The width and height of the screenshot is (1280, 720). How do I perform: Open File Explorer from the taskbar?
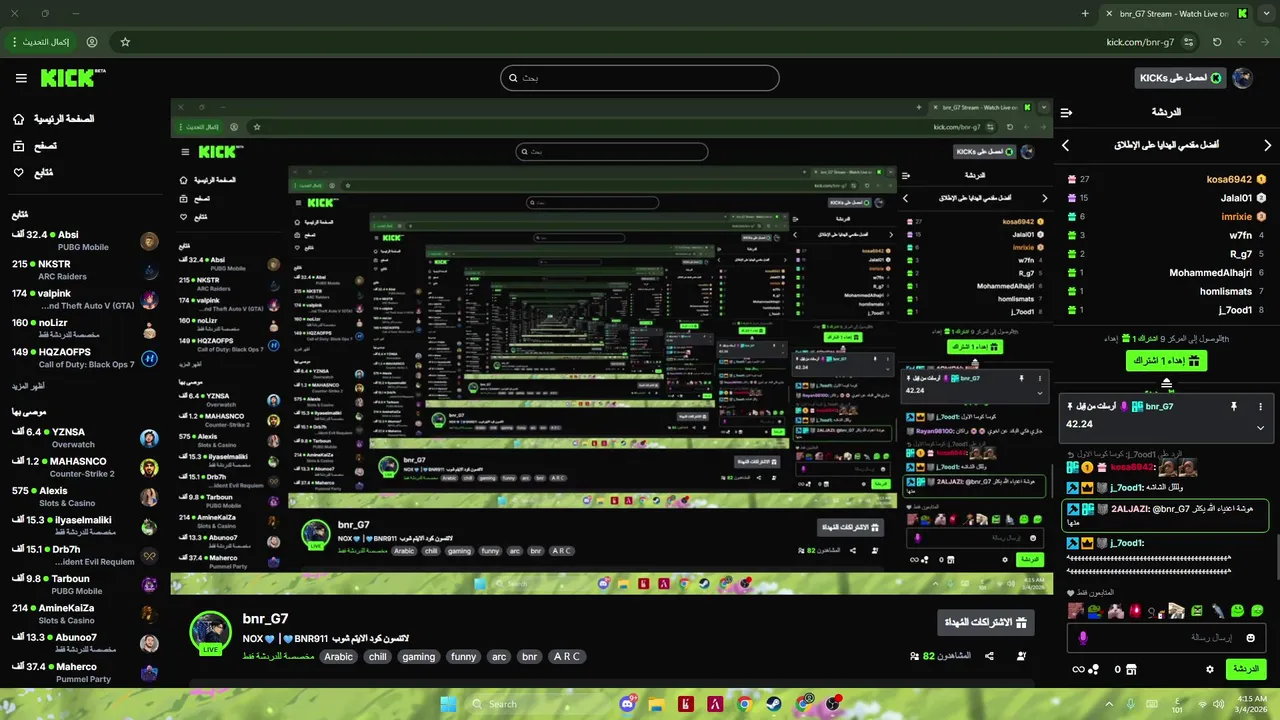pos(656,704)
